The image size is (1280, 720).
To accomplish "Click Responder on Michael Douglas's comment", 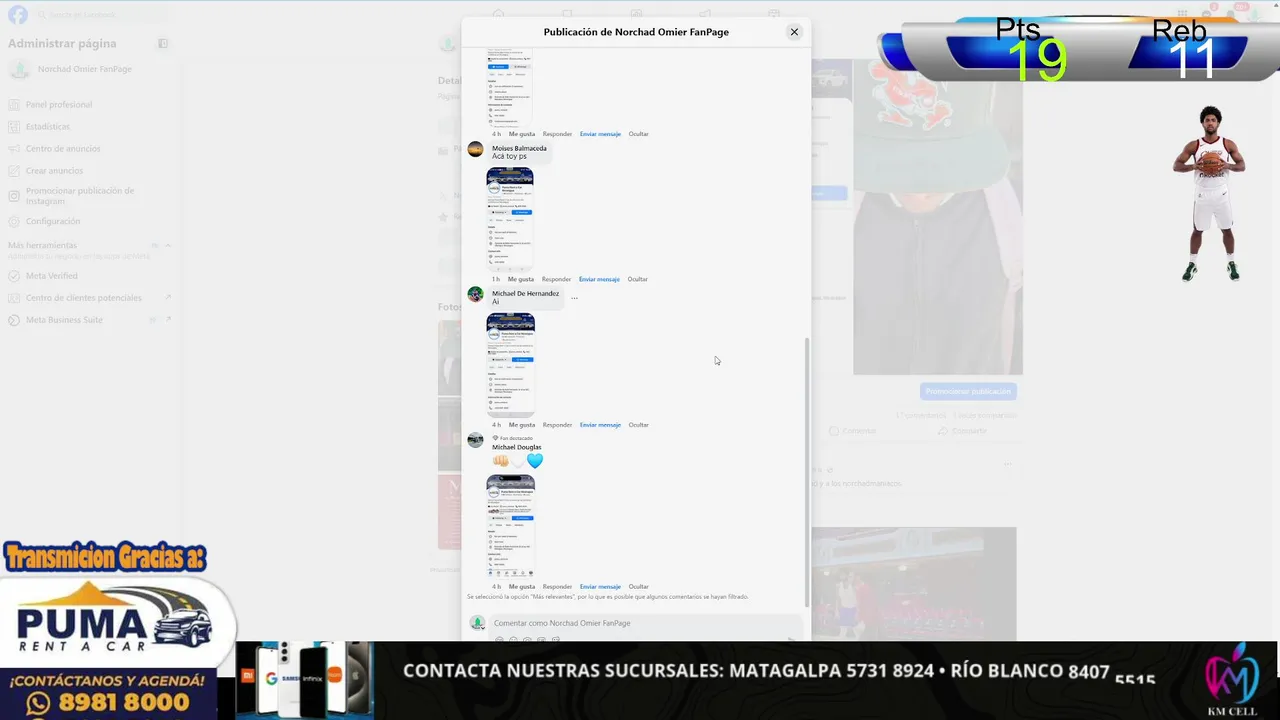I will [557, 586].
